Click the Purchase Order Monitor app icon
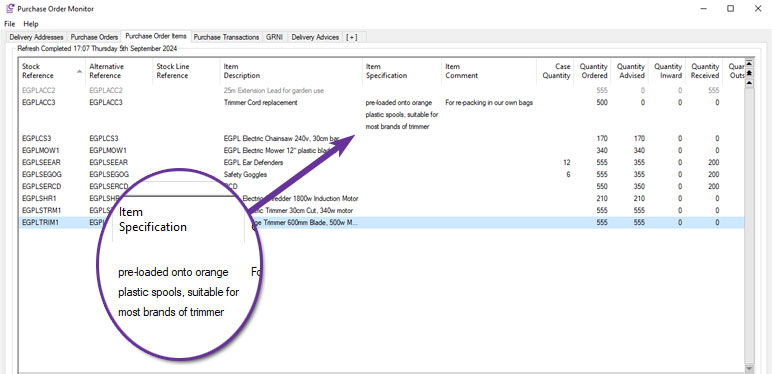This screenshot has width=772, height=374. point(9,8)
